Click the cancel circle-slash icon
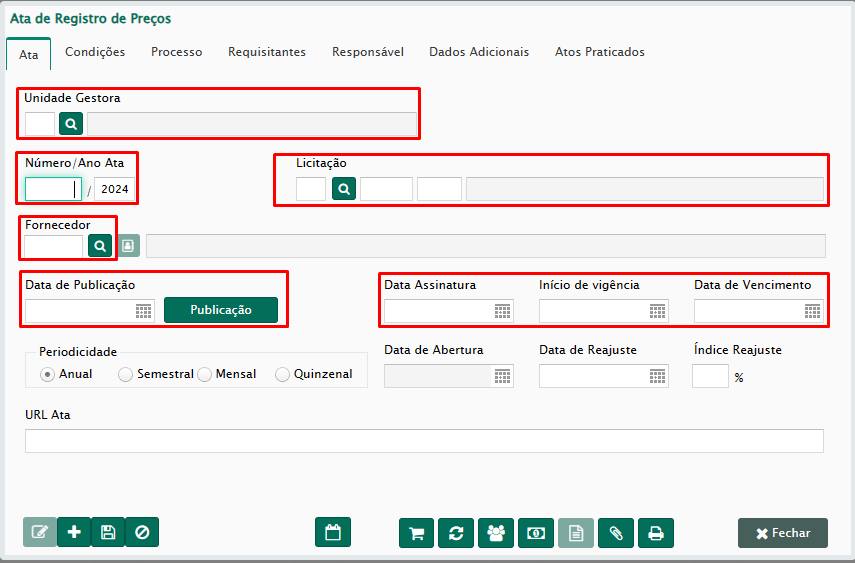 click(x=142, y=532)
